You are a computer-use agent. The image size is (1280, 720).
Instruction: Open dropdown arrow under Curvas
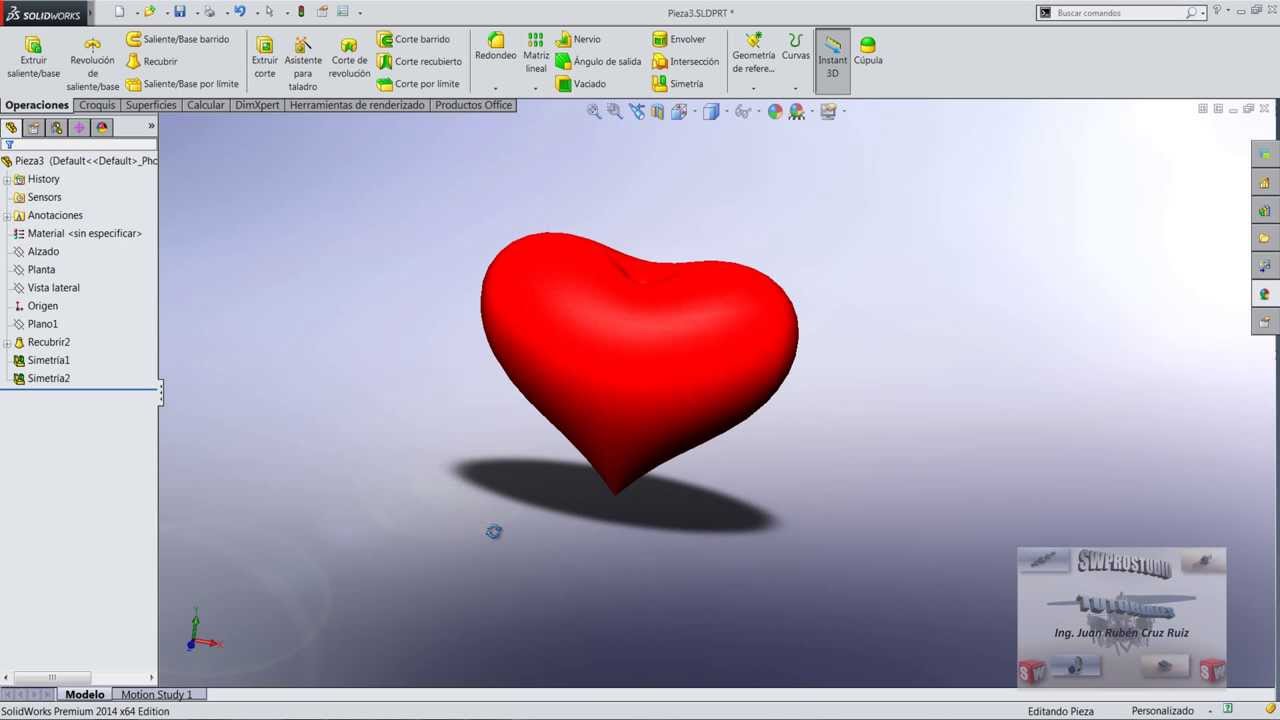click(x=796, y=89)
